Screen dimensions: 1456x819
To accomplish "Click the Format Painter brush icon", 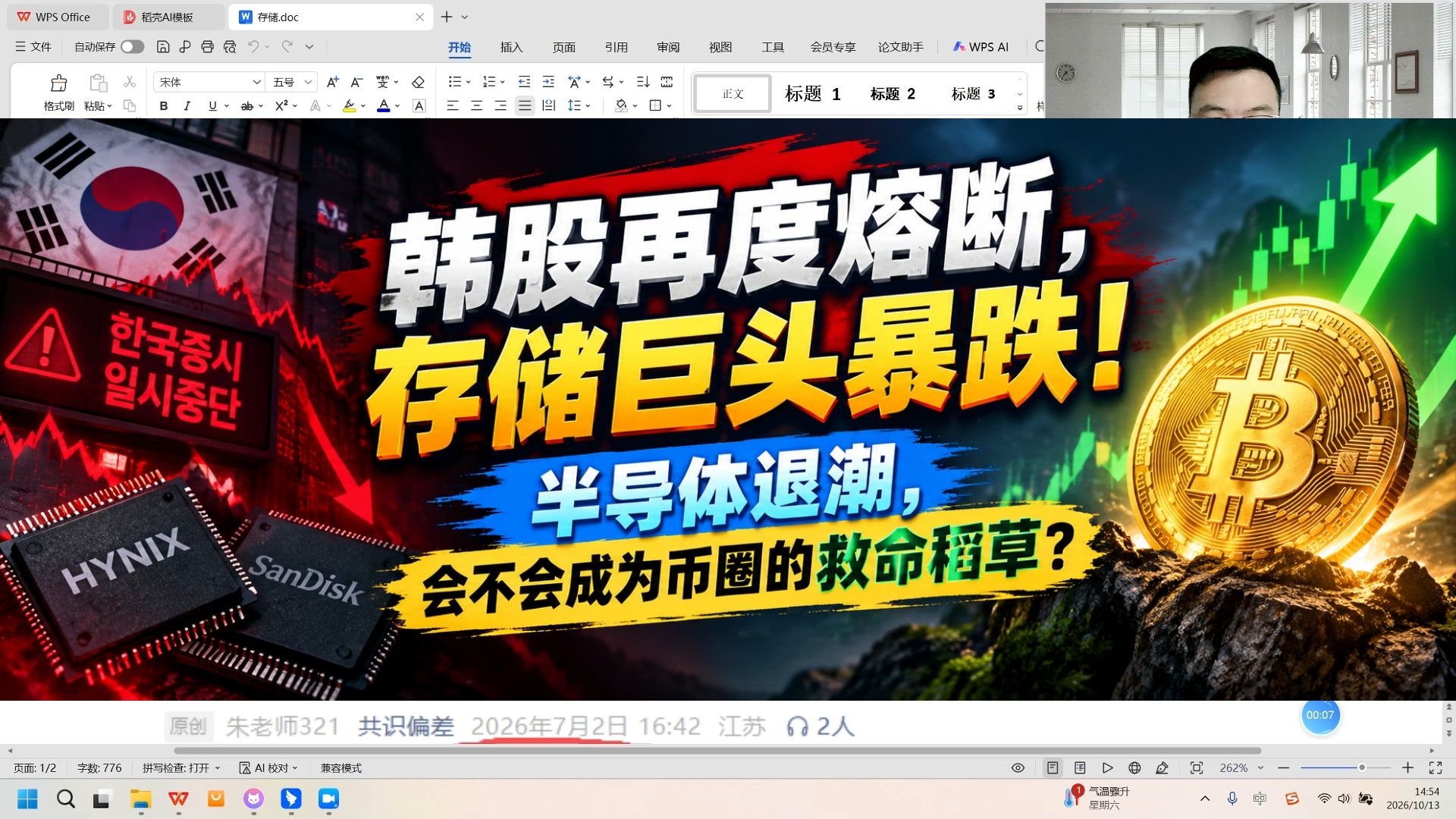I will pos(58,83).
